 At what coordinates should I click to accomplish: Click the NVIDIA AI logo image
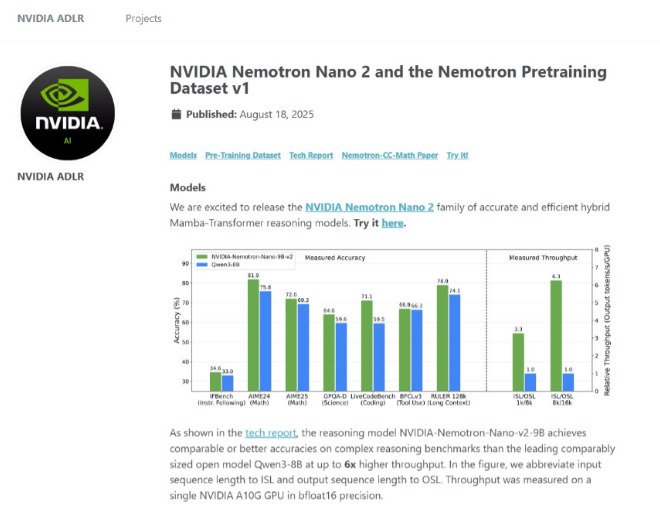(67, 113)
